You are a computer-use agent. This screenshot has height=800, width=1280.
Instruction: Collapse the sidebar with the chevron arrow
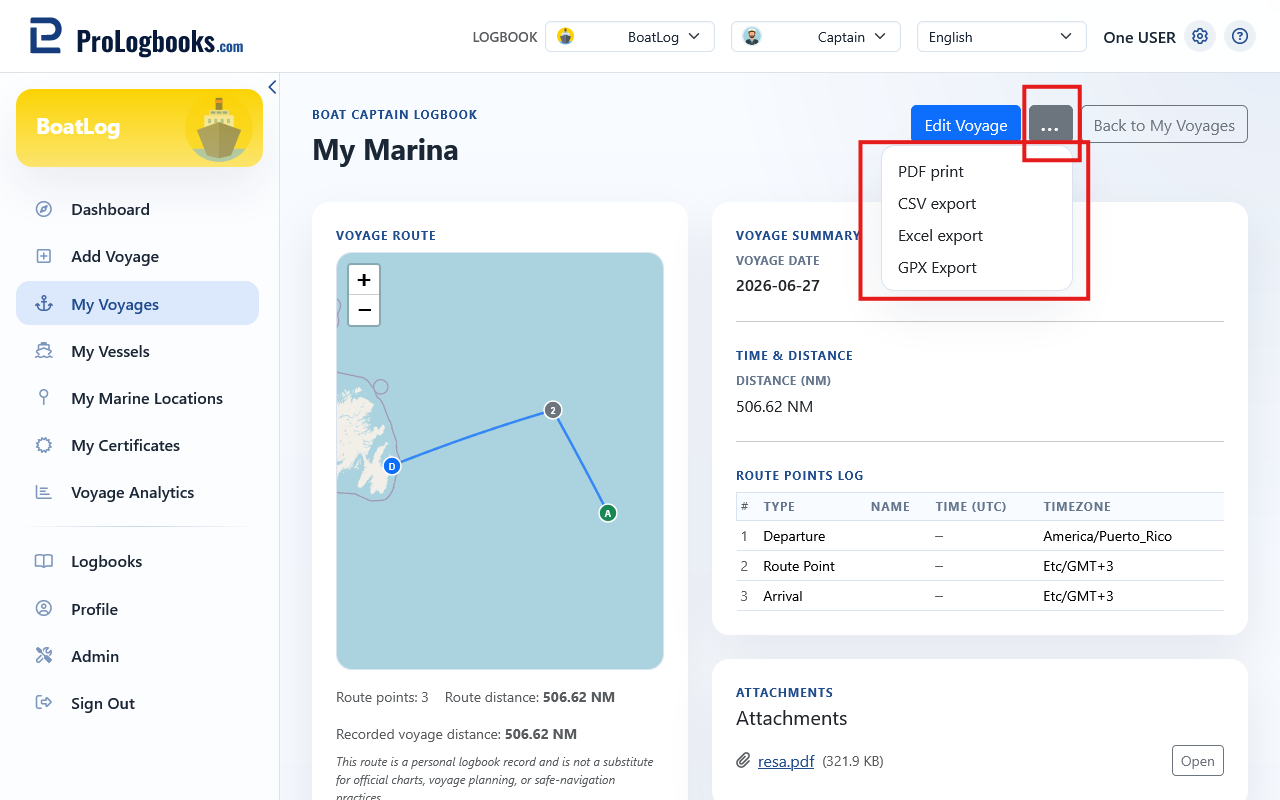coord(272,87)
